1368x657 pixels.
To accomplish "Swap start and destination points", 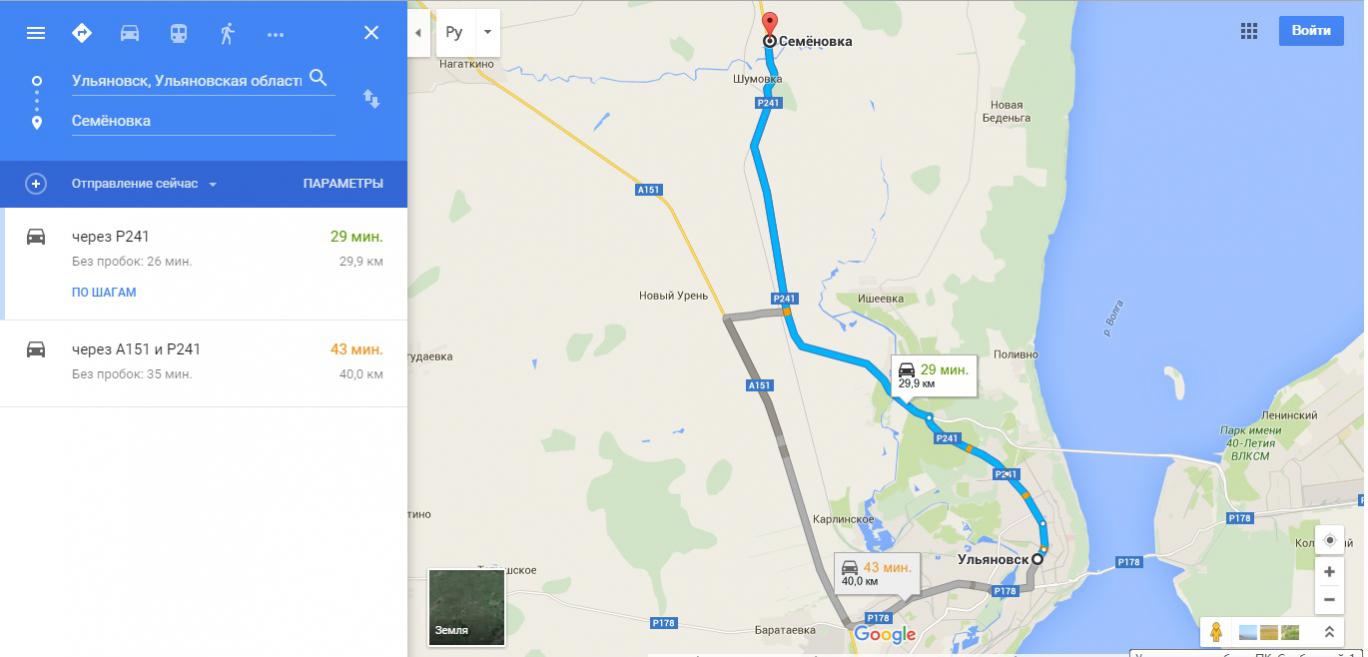I will tap(371, 99).
